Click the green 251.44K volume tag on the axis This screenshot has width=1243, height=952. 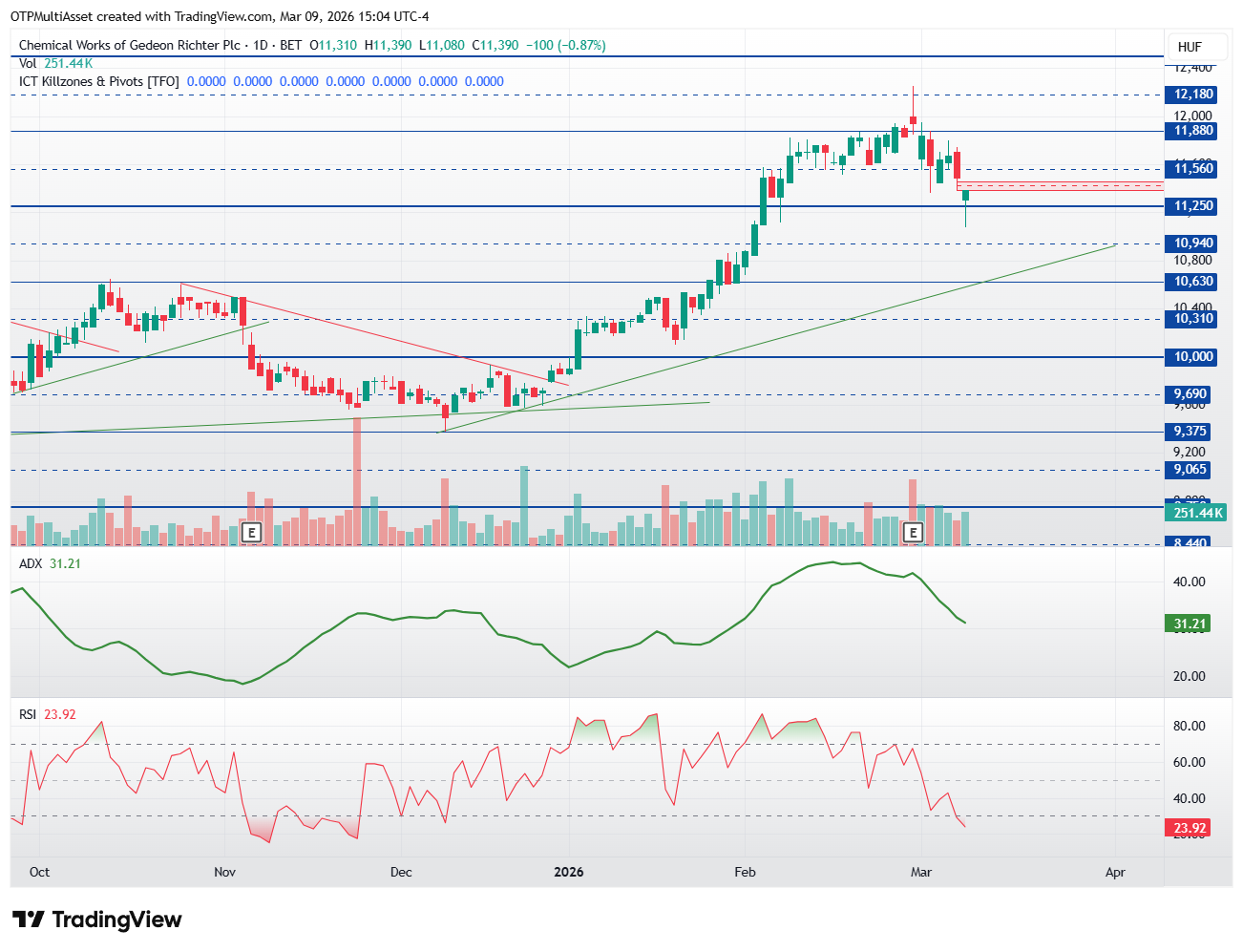click(1197, 514)
